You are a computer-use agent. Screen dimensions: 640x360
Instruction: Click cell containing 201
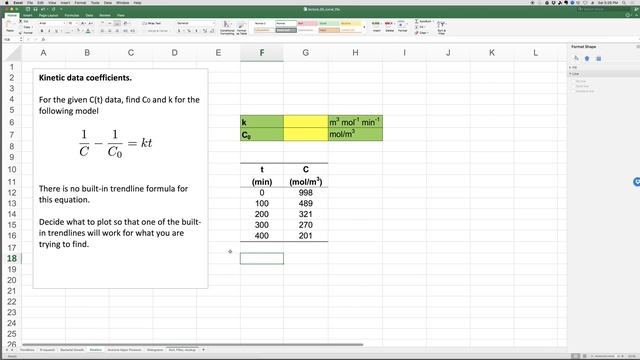306,236
